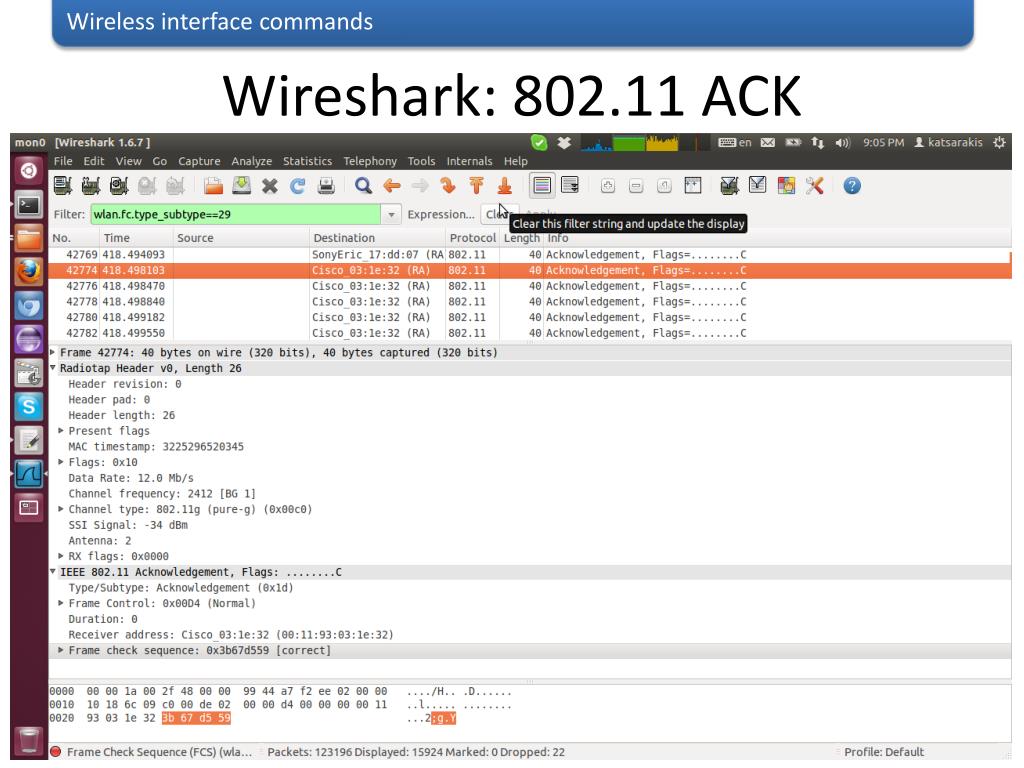
Task: Expand the RX flags node
Action: click(x=61, y=556)
